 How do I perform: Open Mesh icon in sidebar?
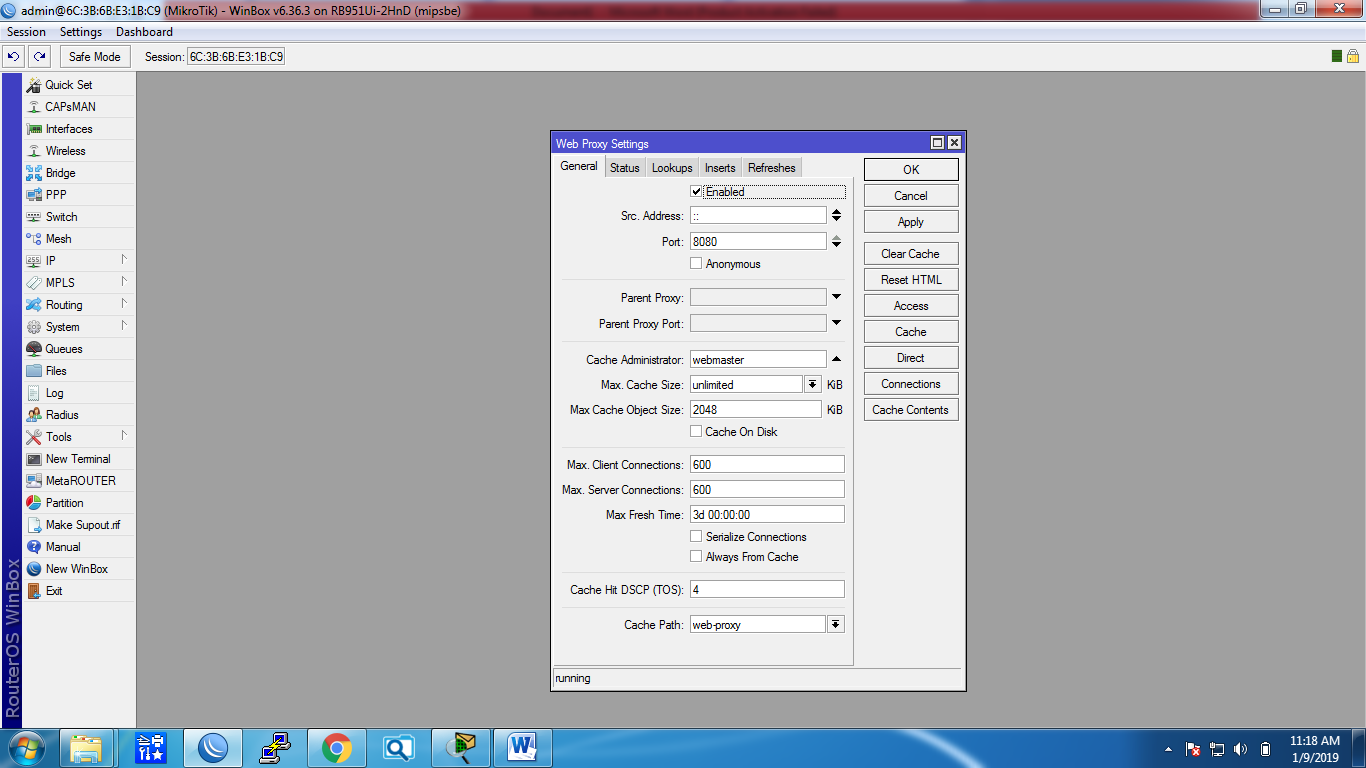[x=34, y=239]
